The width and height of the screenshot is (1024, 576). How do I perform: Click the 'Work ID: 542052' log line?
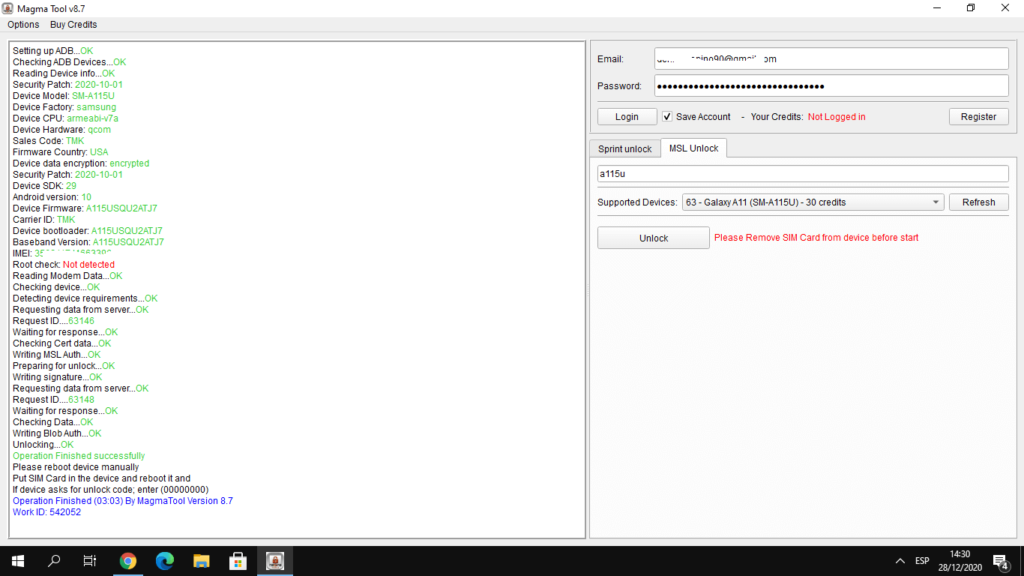[47, 512]
